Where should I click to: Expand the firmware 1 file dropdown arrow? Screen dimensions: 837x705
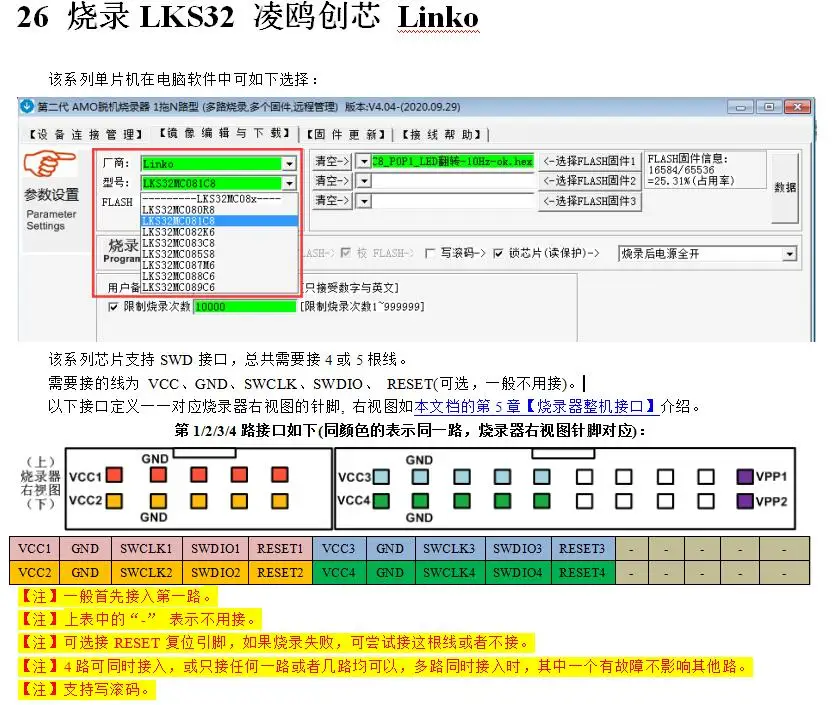(364, 161)
